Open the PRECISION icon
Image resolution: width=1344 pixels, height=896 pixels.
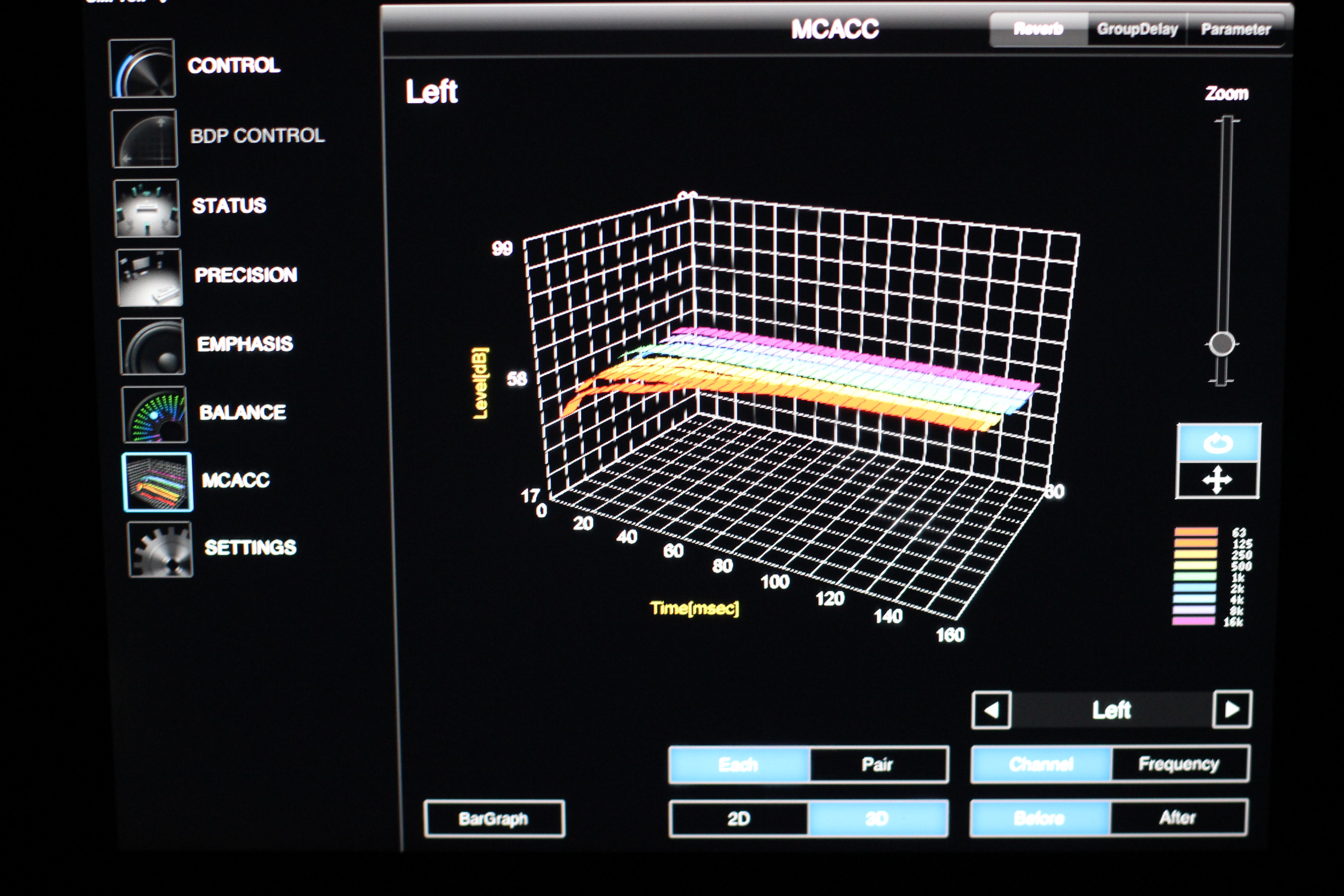pos(149,278)
